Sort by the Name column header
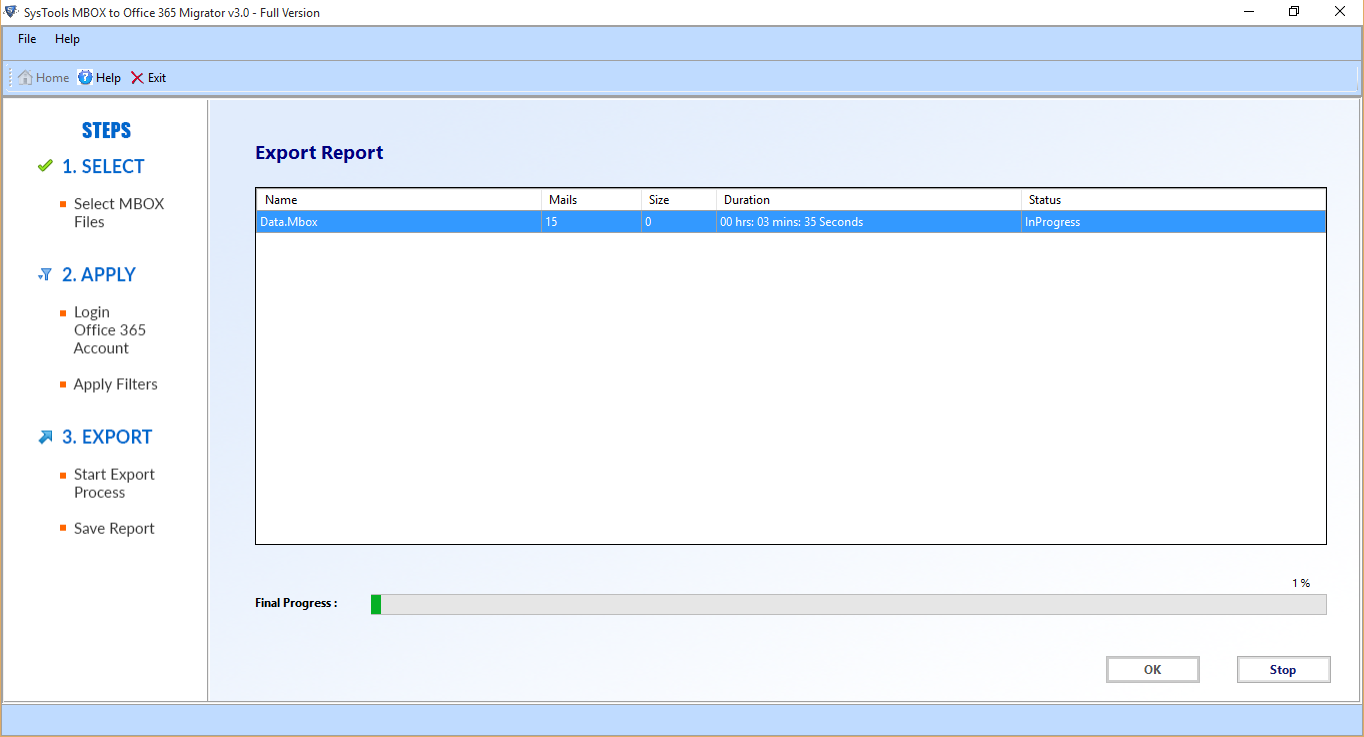Screen dimensions: 1364x737 [x=398, y=200]
